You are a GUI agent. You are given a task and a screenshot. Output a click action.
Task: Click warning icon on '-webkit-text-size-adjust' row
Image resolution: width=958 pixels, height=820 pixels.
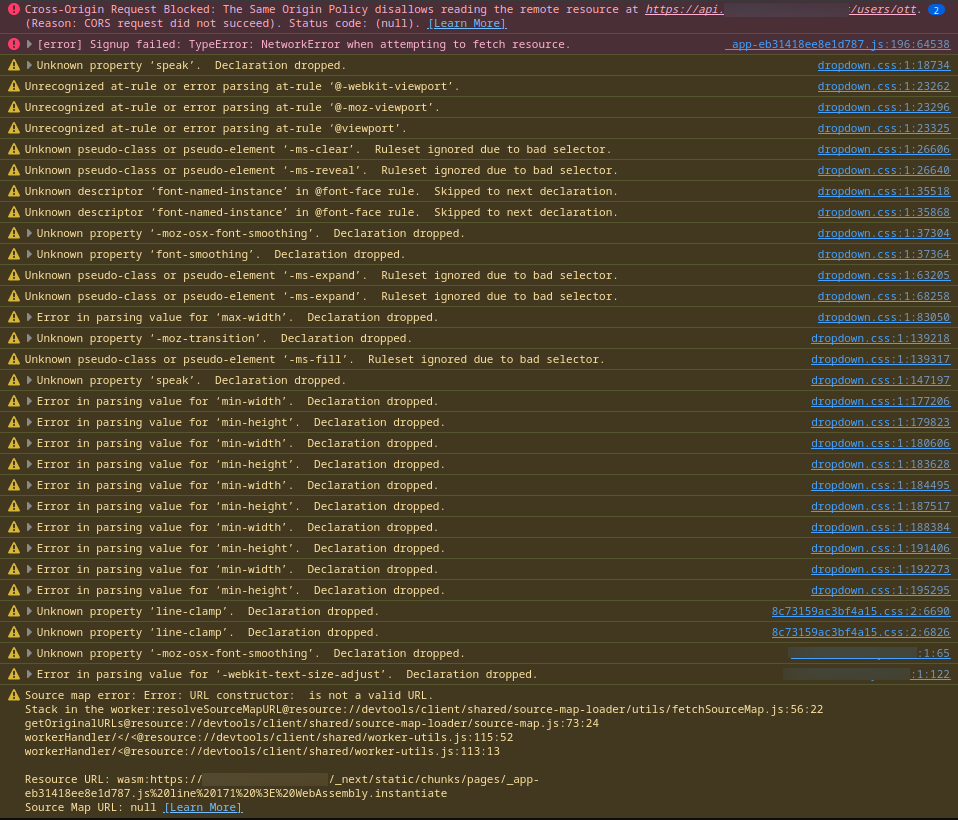[x=13, y=675]
